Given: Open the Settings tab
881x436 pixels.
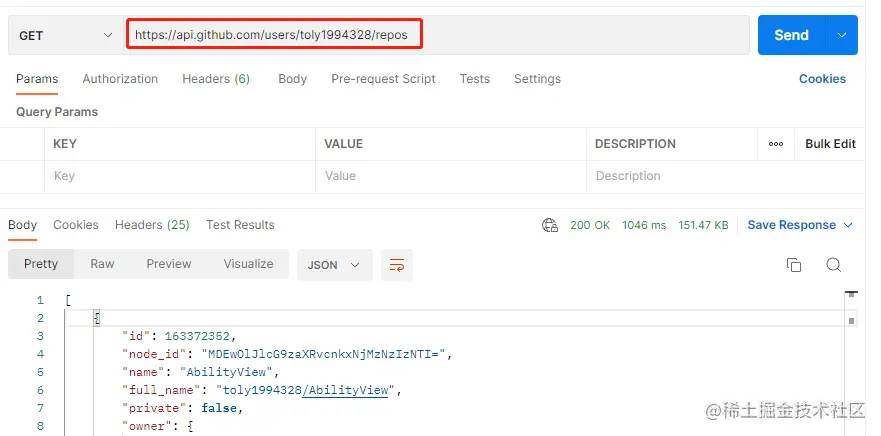Looking at the screenshot, I should [537, 79].
